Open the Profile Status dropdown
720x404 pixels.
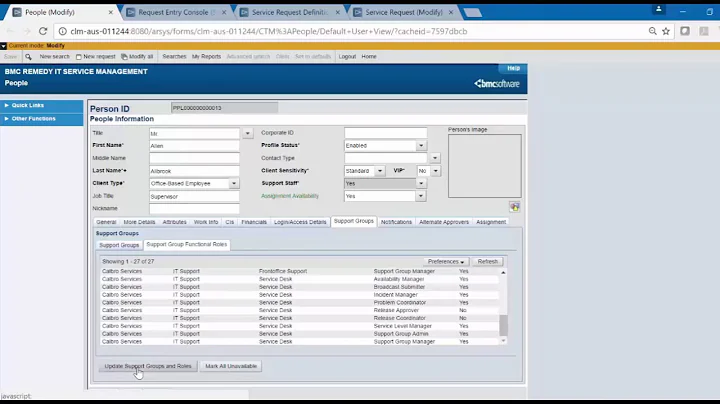coord(421,146)
